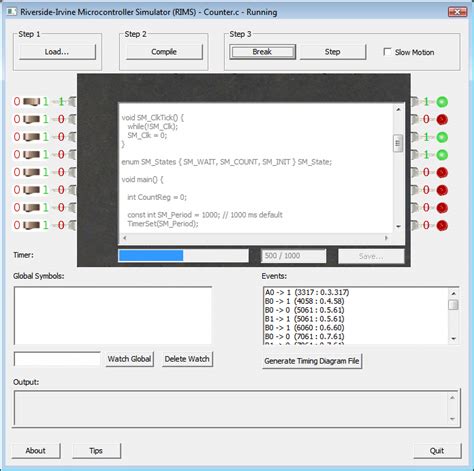
Task: Click the code editor's vertical scrollbar thumb
Action: [x=398, y=143]
